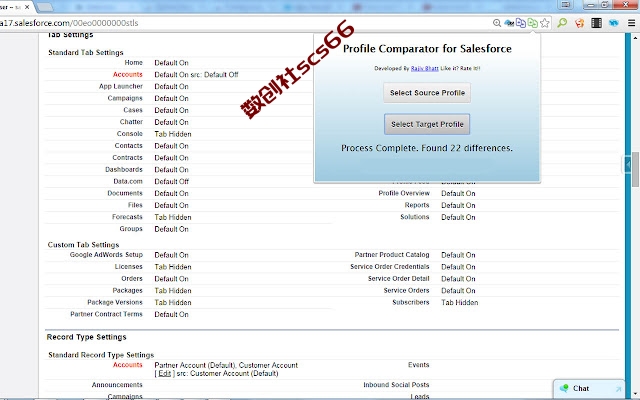This screenshot has width=640, height=400.
Task: Click Select Source Profile button
Action: (x=427, y=93)
